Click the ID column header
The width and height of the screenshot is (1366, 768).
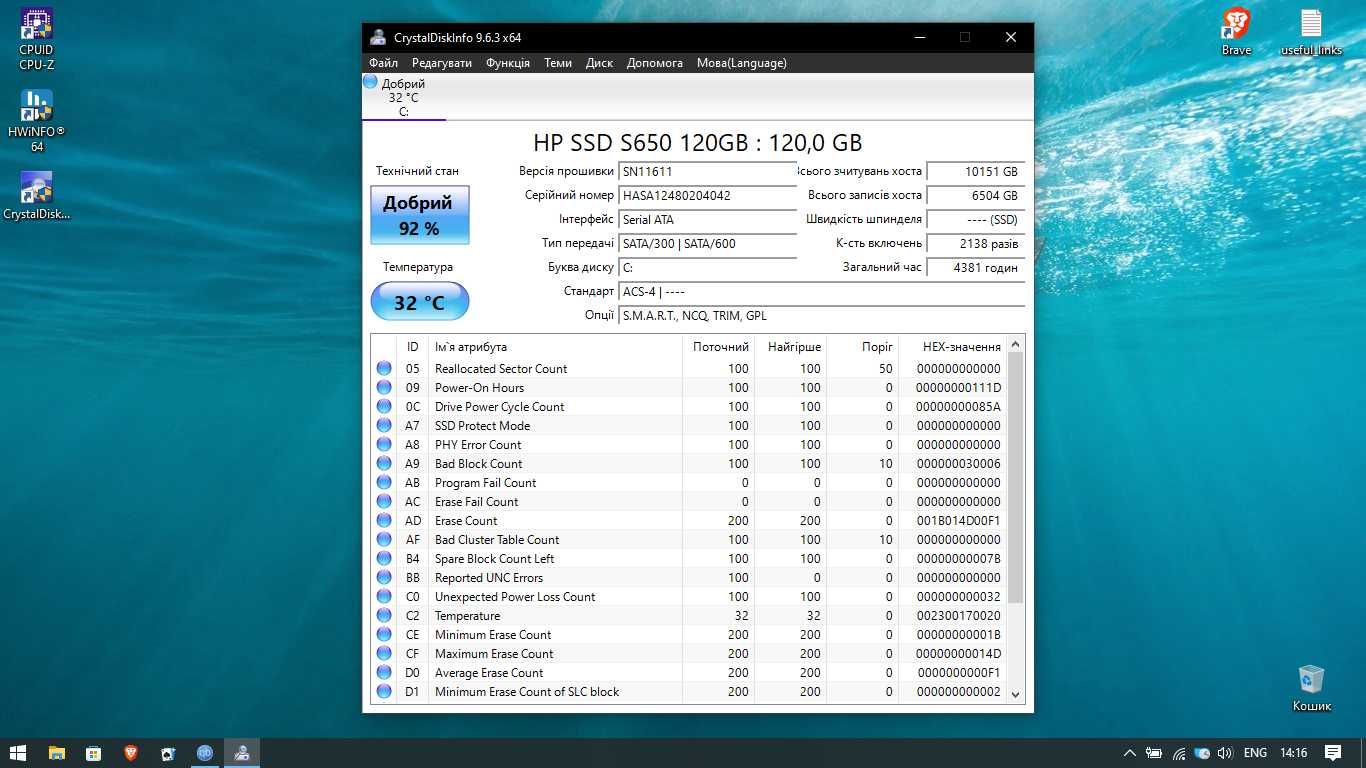click(x=412, y=347)
